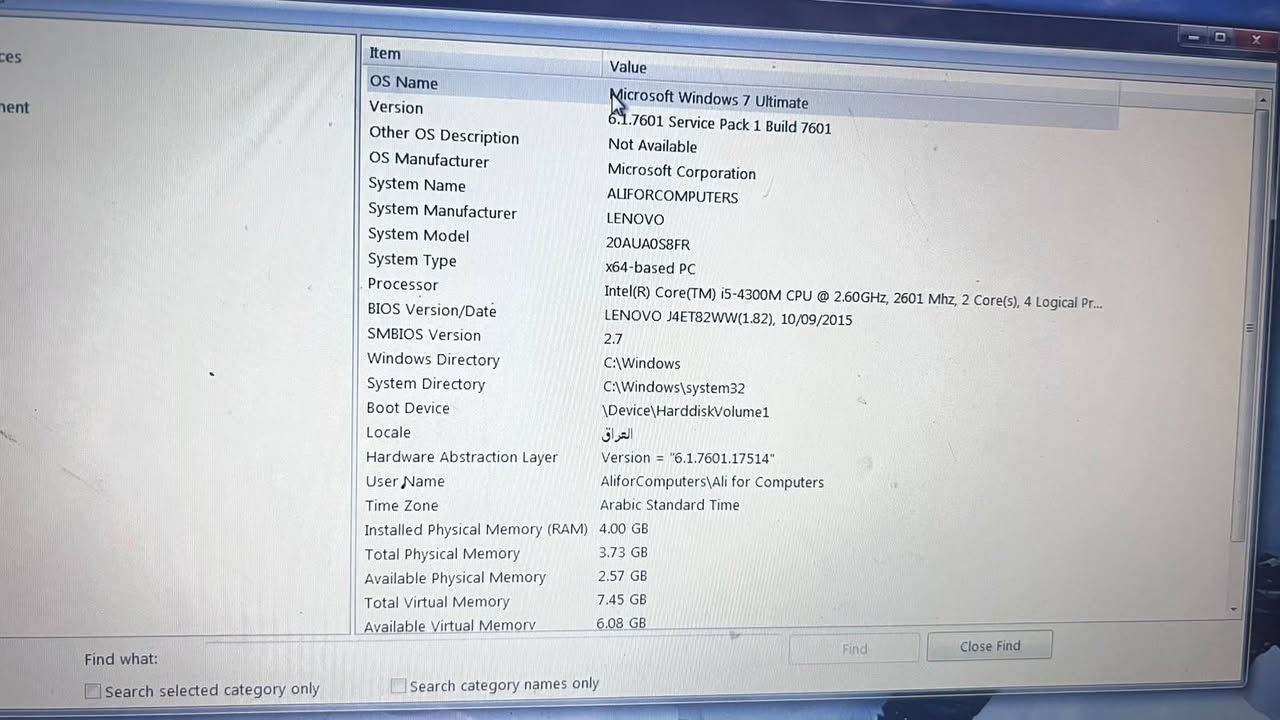Select the 'System Type' row
1280x720 pixels.
point(412,260)
